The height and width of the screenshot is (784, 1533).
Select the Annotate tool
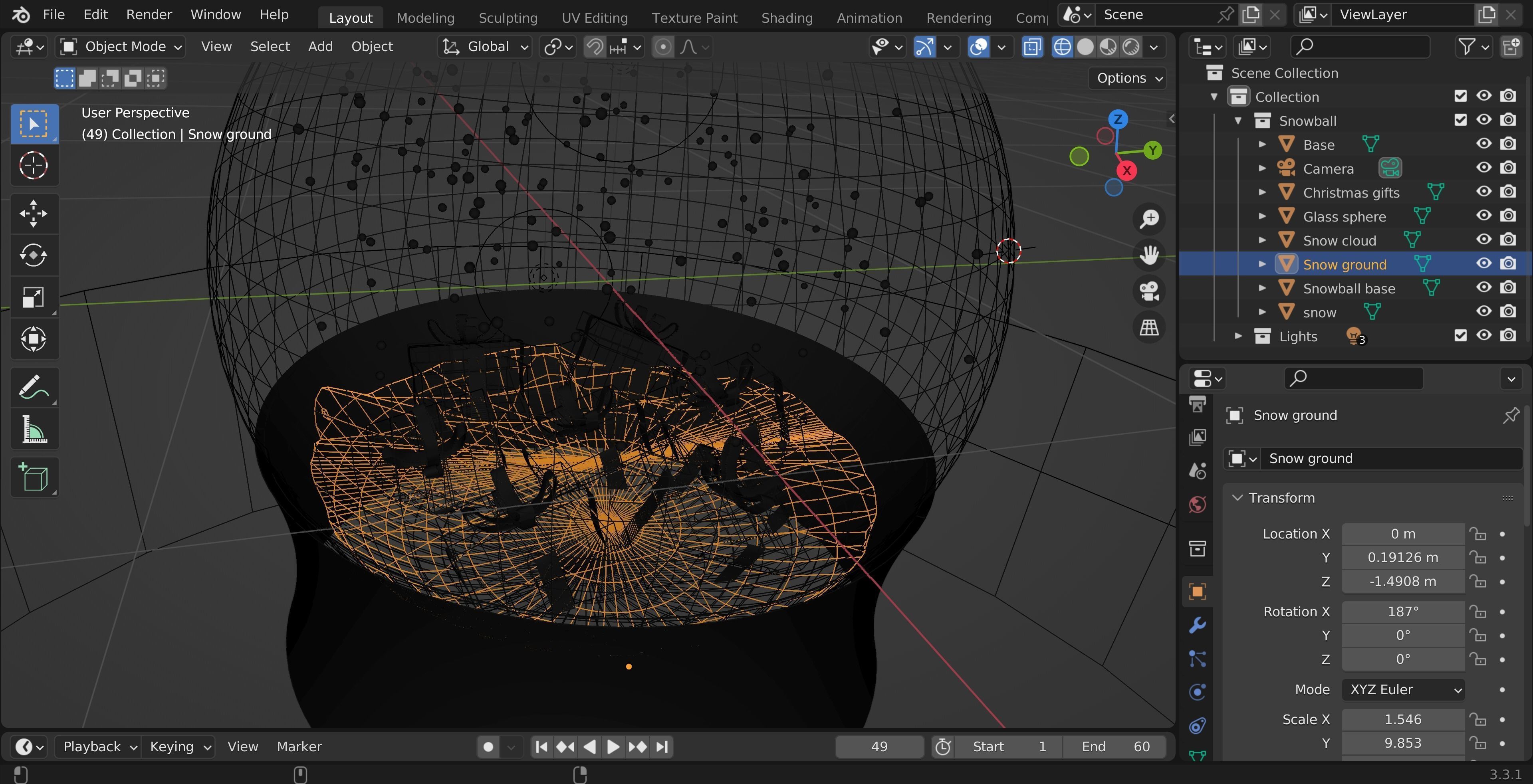34,387
